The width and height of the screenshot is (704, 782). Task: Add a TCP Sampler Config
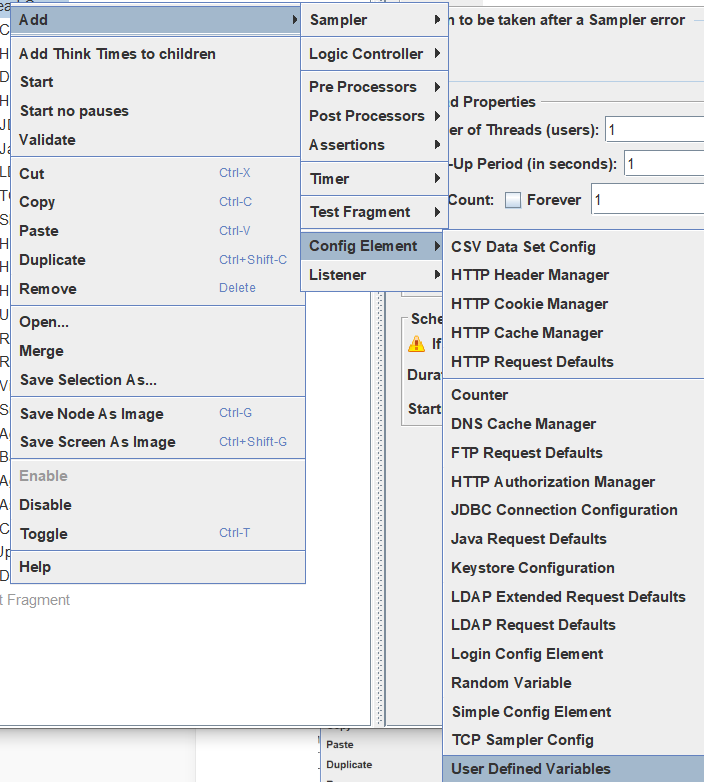pos(573,740)
